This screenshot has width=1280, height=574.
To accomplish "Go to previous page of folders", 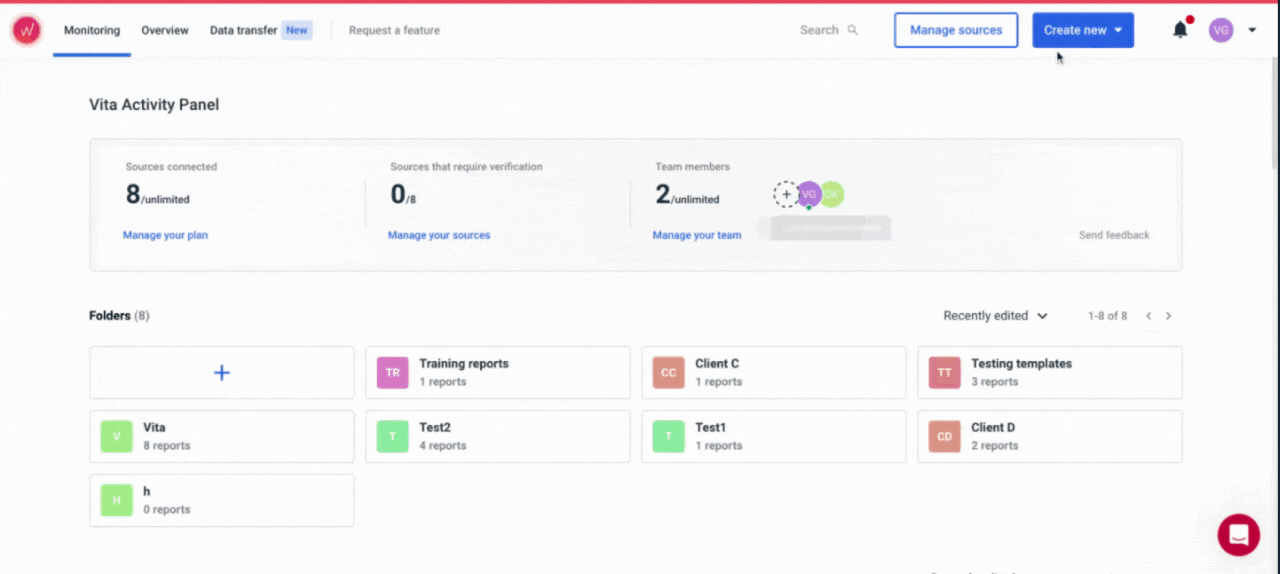I will point(1149,316).
